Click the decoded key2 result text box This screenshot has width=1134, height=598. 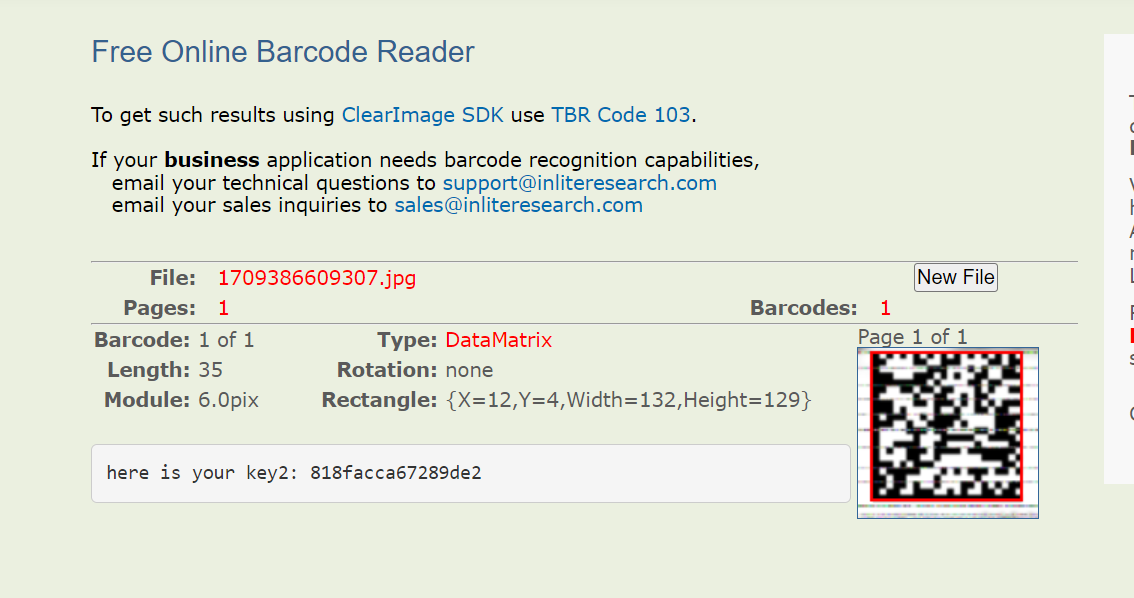(471, 474)
